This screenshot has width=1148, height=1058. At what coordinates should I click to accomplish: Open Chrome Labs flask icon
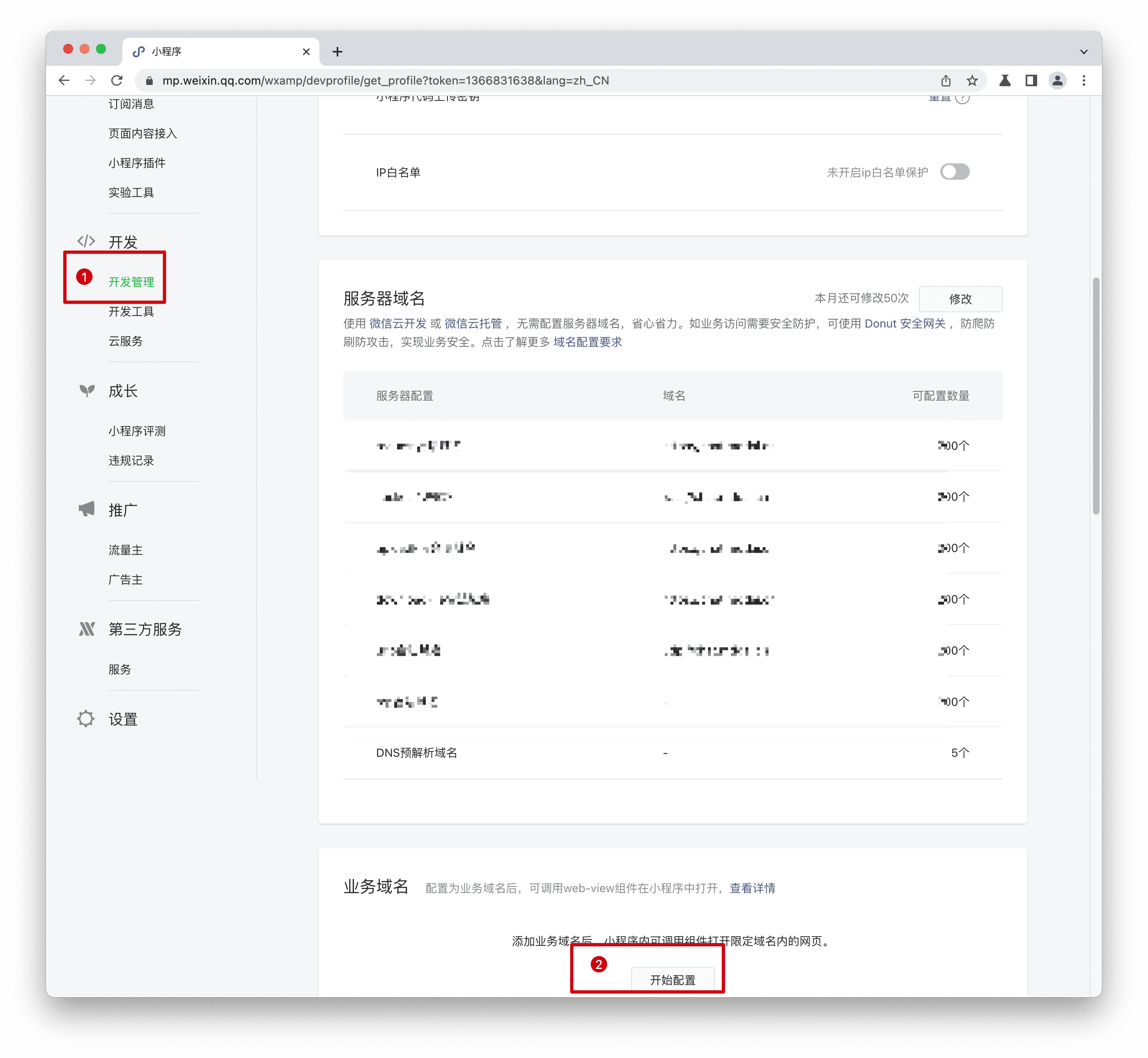tap(1005, 81)
